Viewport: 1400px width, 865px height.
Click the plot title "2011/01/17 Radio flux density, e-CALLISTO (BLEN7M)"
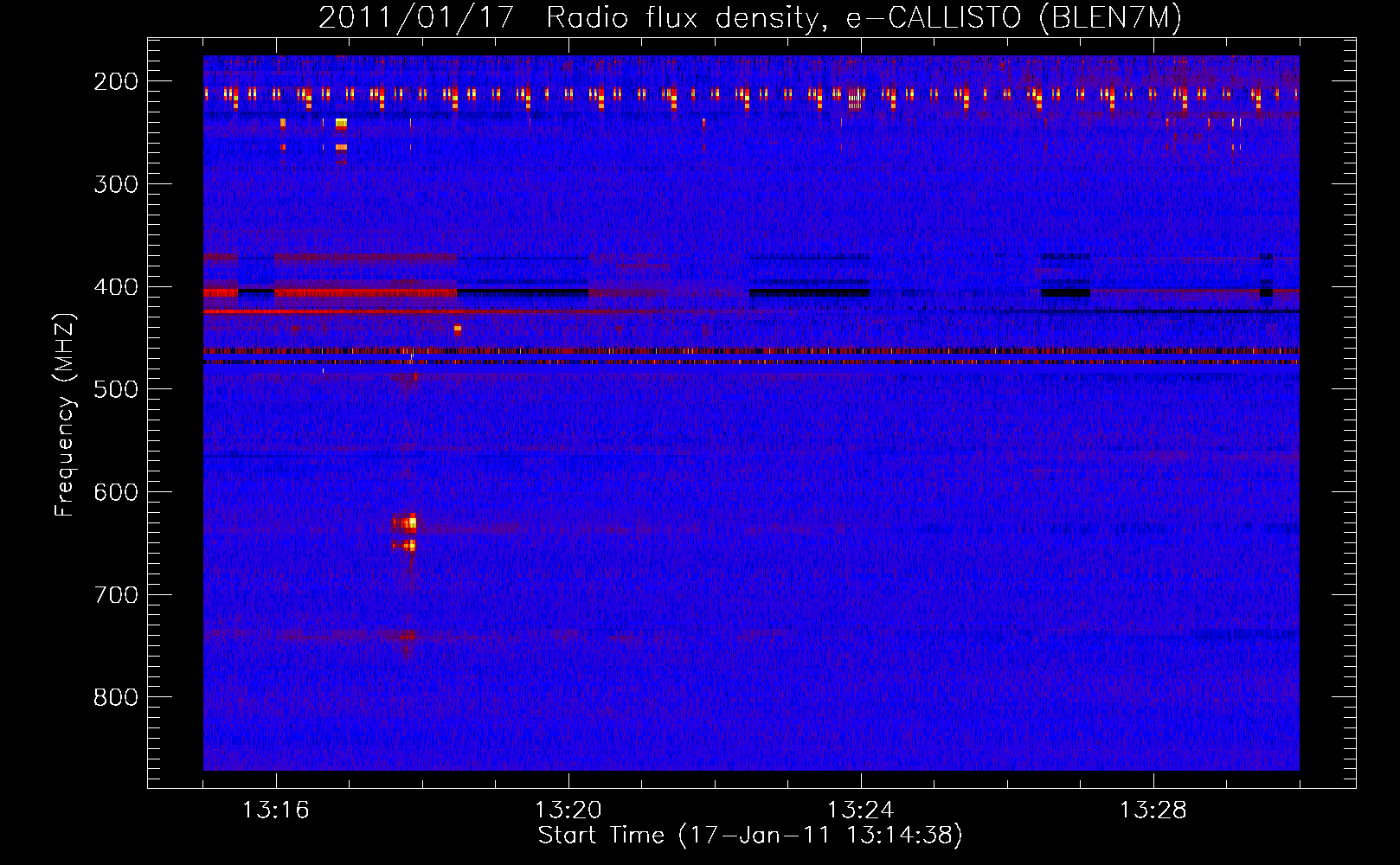pos(750,18)
